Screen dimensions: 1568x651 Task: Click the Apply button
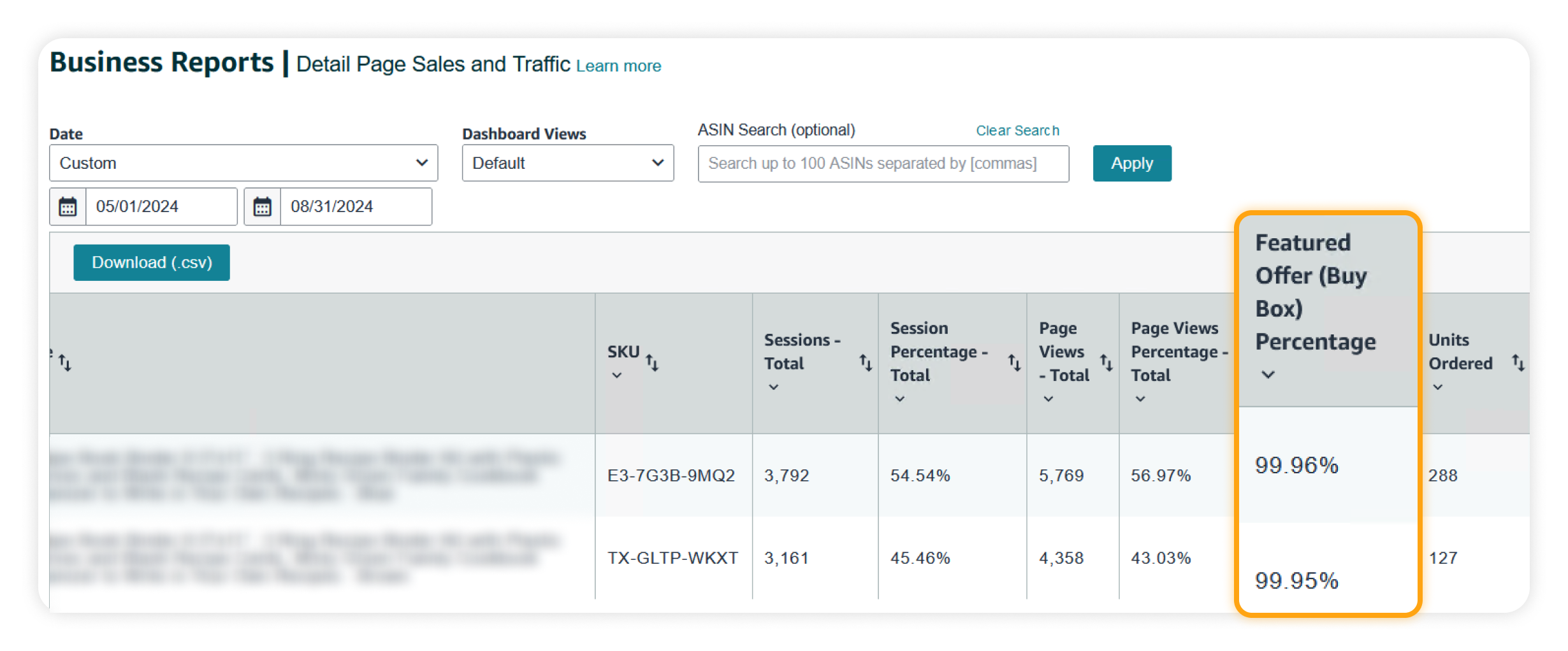[x=1131, y=163]
